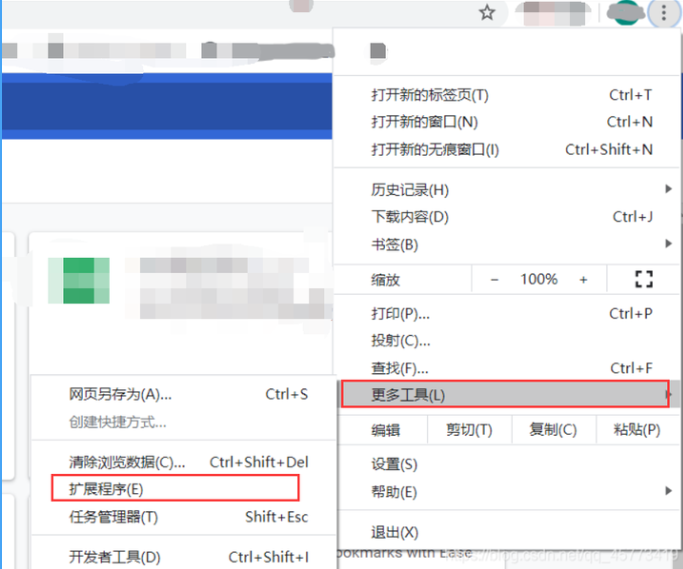The image size is (683, 569).
Task: Expand the 历史记录(H) submenu
Action: [x=510, y=190]
